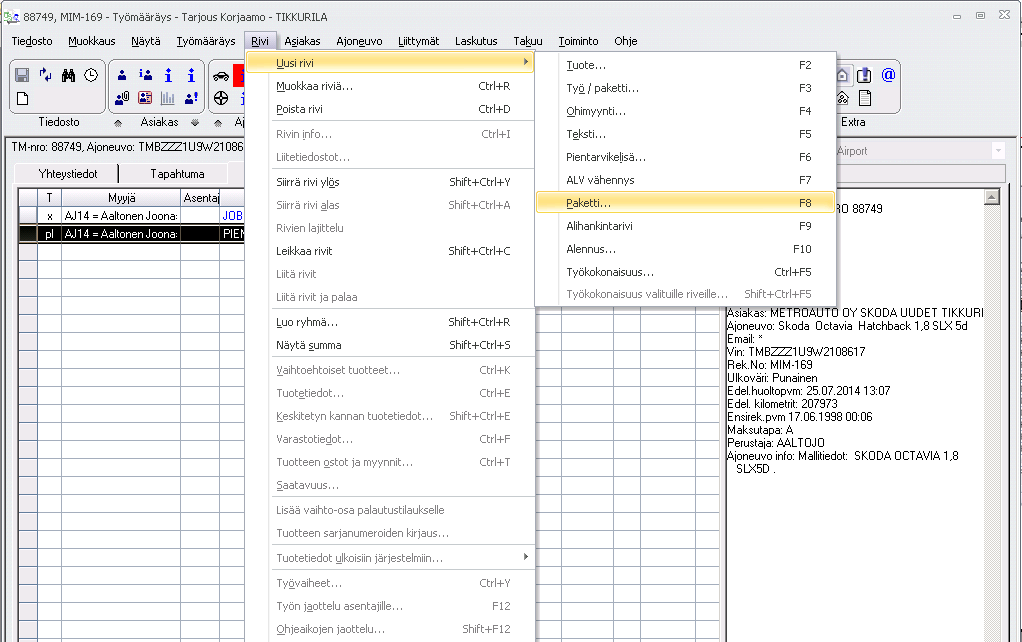The width and height of the screenshot is (1022, 642).
Task: Select Alennus… entry
Action: tap(685, 249)
